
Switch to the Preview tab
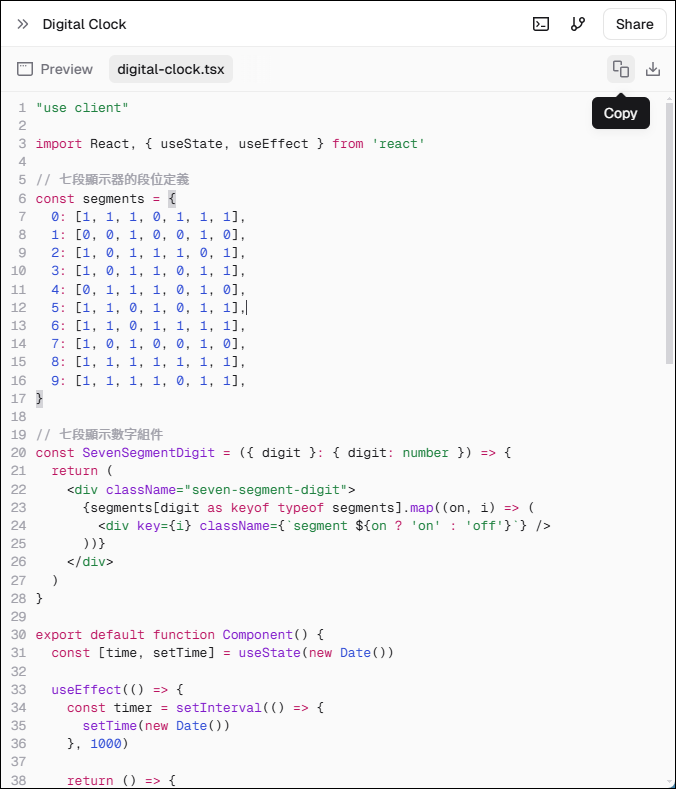(55, 69)
